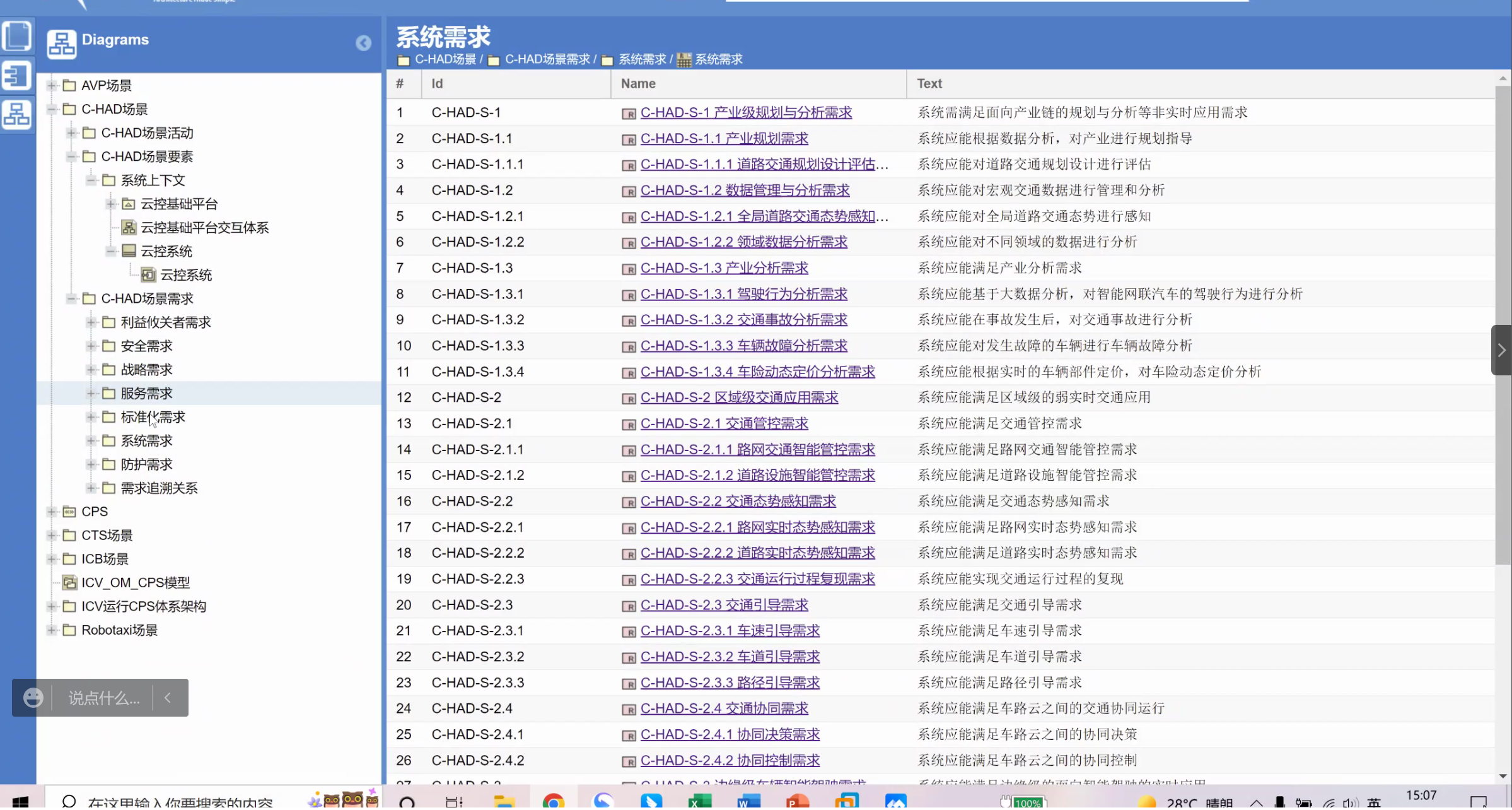
Task: Expand the Robotaxi场景 folder
Action: (52, 630)
